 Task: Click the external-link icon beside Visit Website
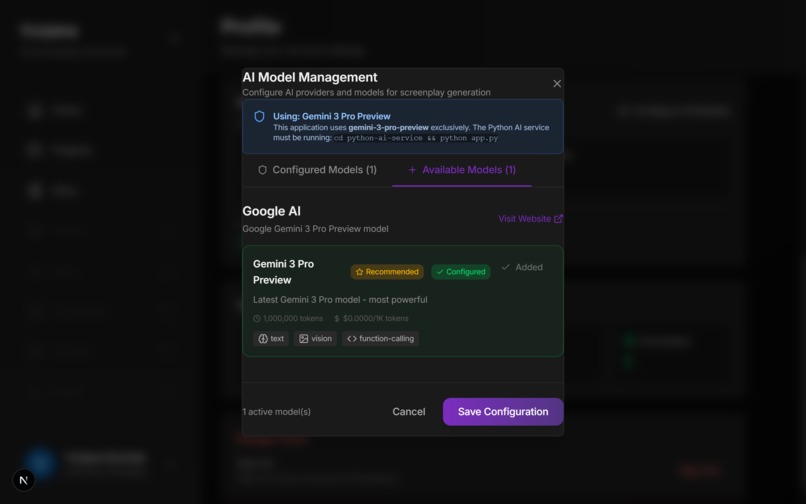pyautogui.click(x=558, y=219)
